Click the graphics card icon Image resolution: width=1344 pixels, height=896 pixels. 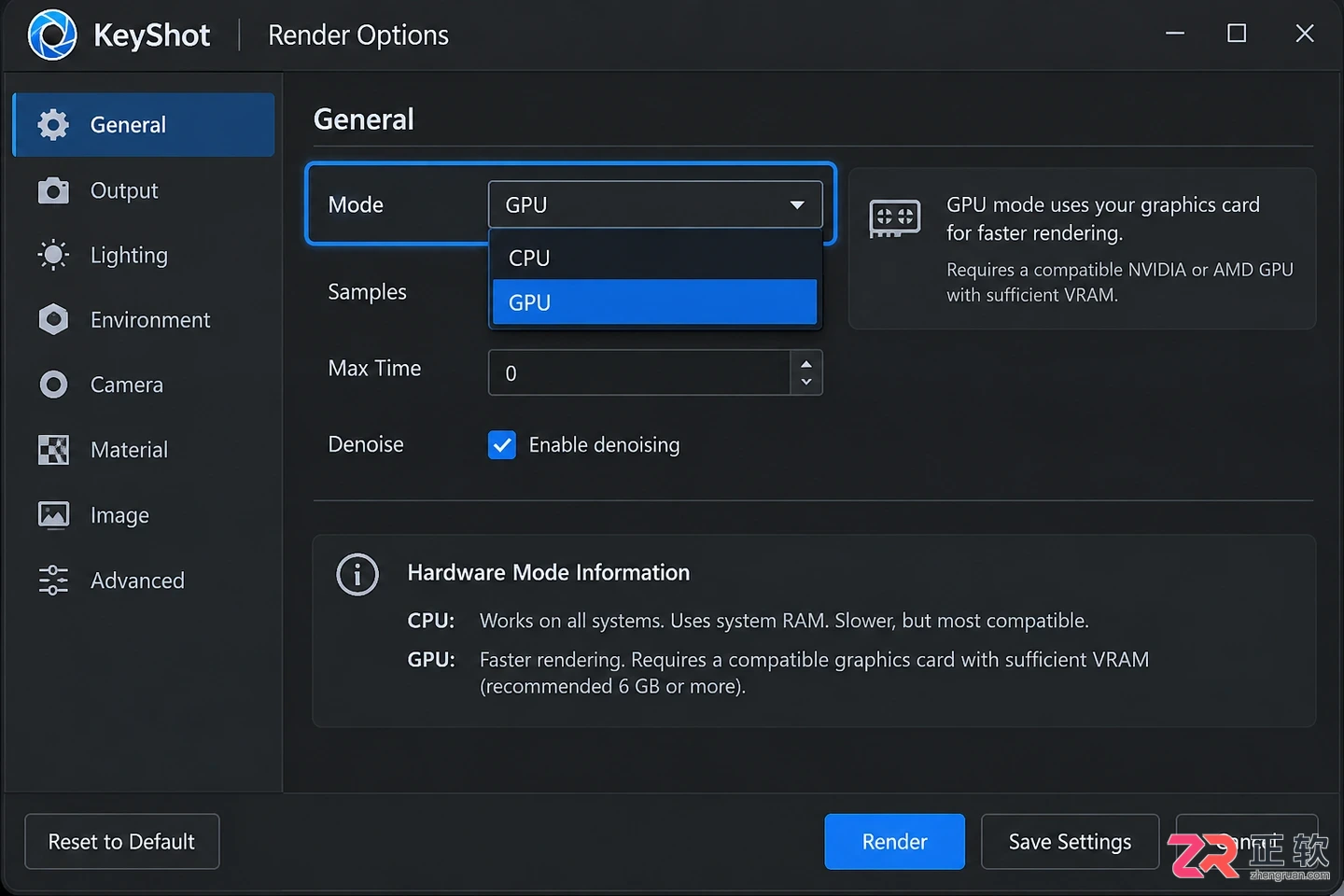coord(894,218)
